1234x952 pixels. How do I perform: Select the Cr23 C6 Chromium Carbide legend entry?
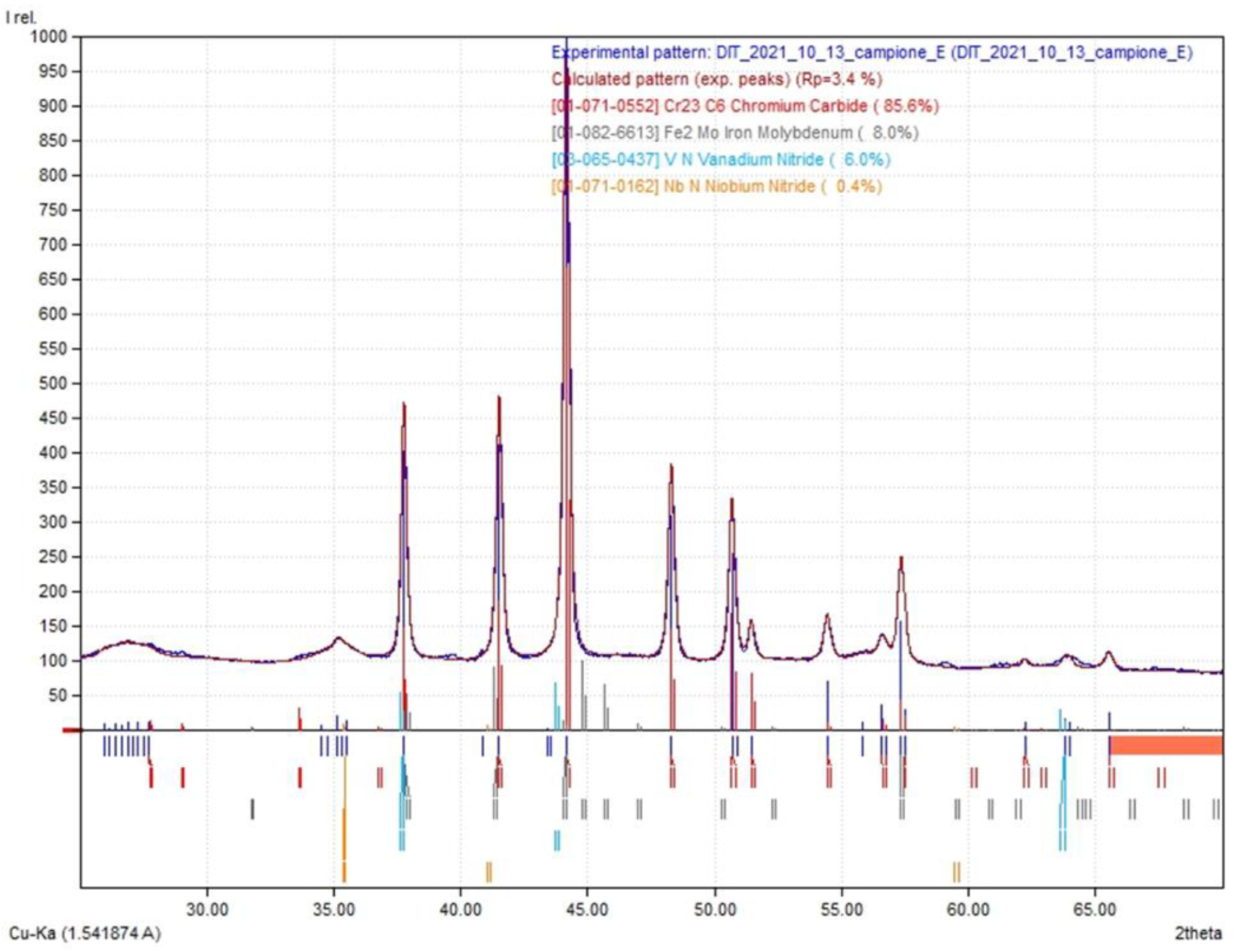[x=745, y=106]
